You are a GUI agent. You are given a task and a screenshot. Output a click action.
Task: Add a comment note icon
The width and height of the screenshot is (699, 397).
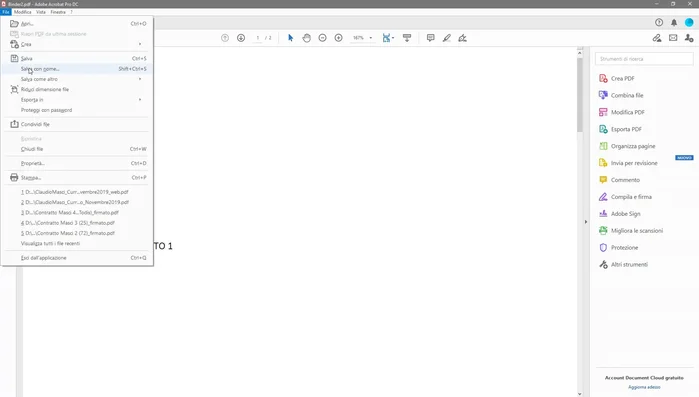point(431,38)
